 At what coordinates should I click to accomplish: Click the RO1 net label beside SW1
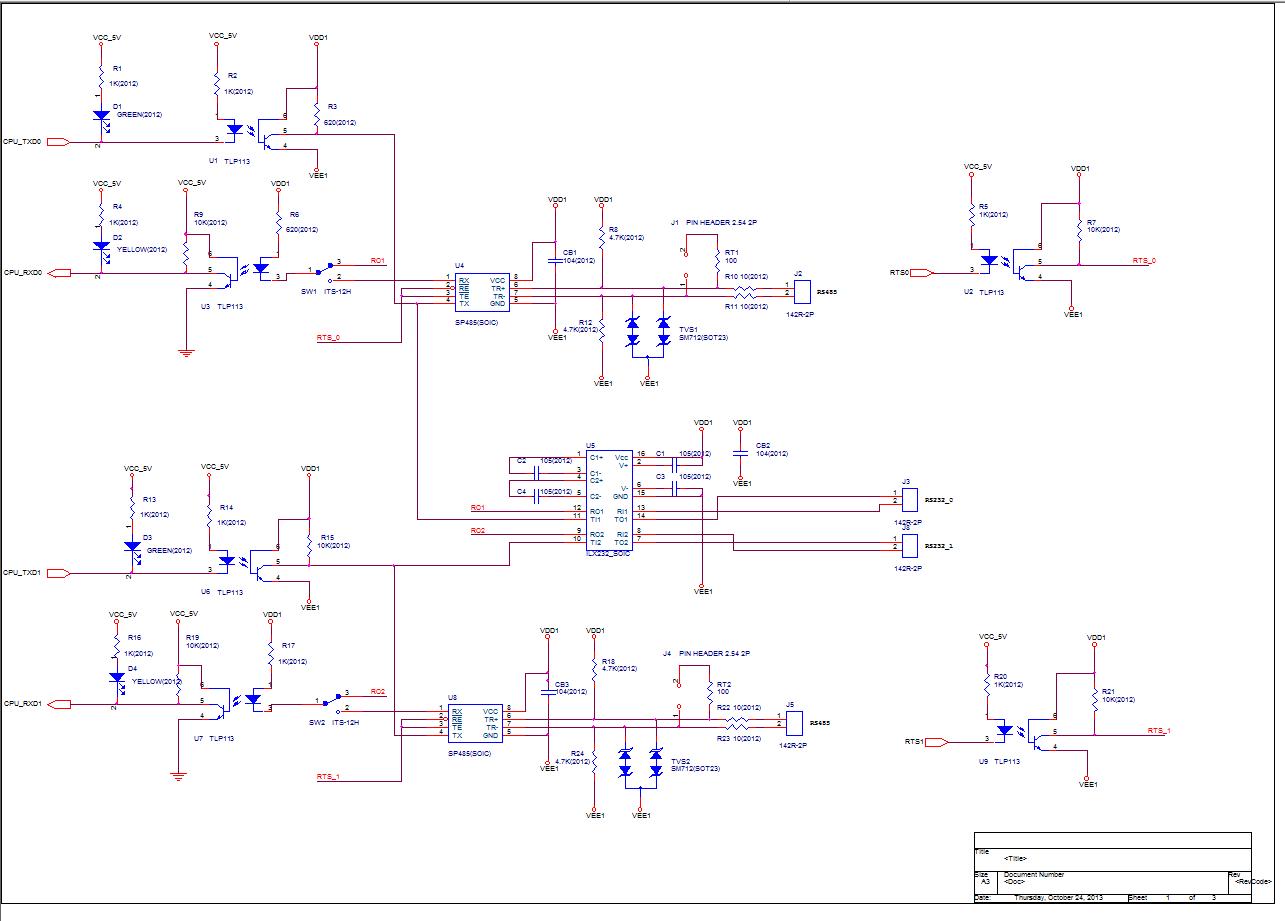pos(378,260)
